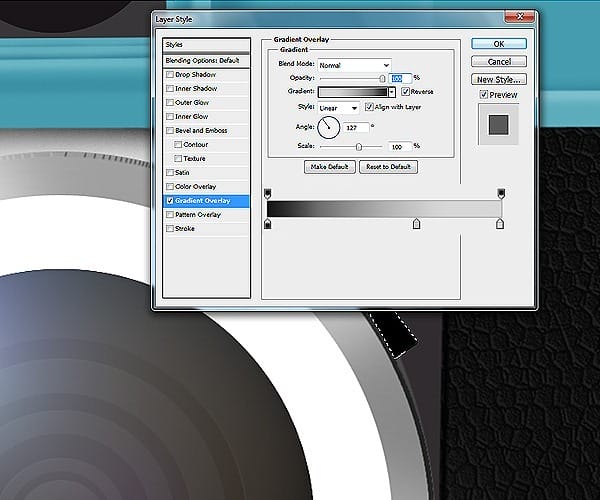600x500 pixels.
Task: Select Blending Options: Default entry
Action: point(206,61)
